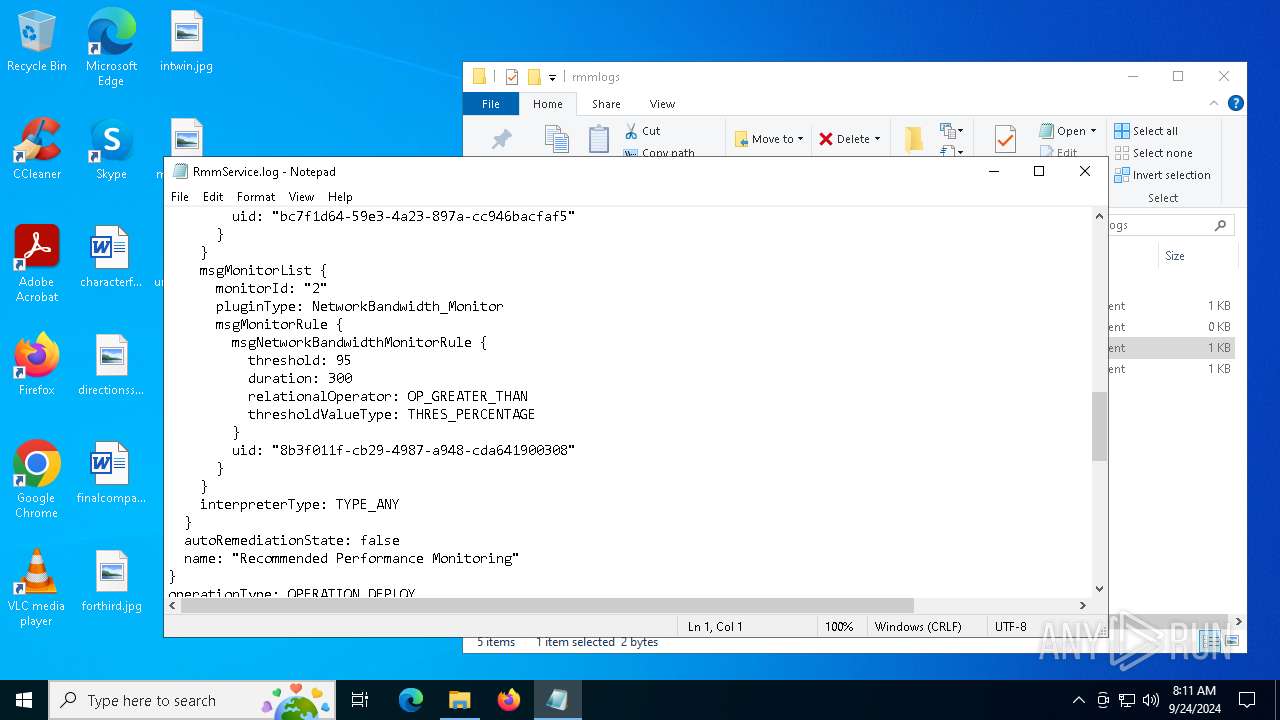Select directionss... image file on desktop
1280x720 pixels.
coord(111,365)
